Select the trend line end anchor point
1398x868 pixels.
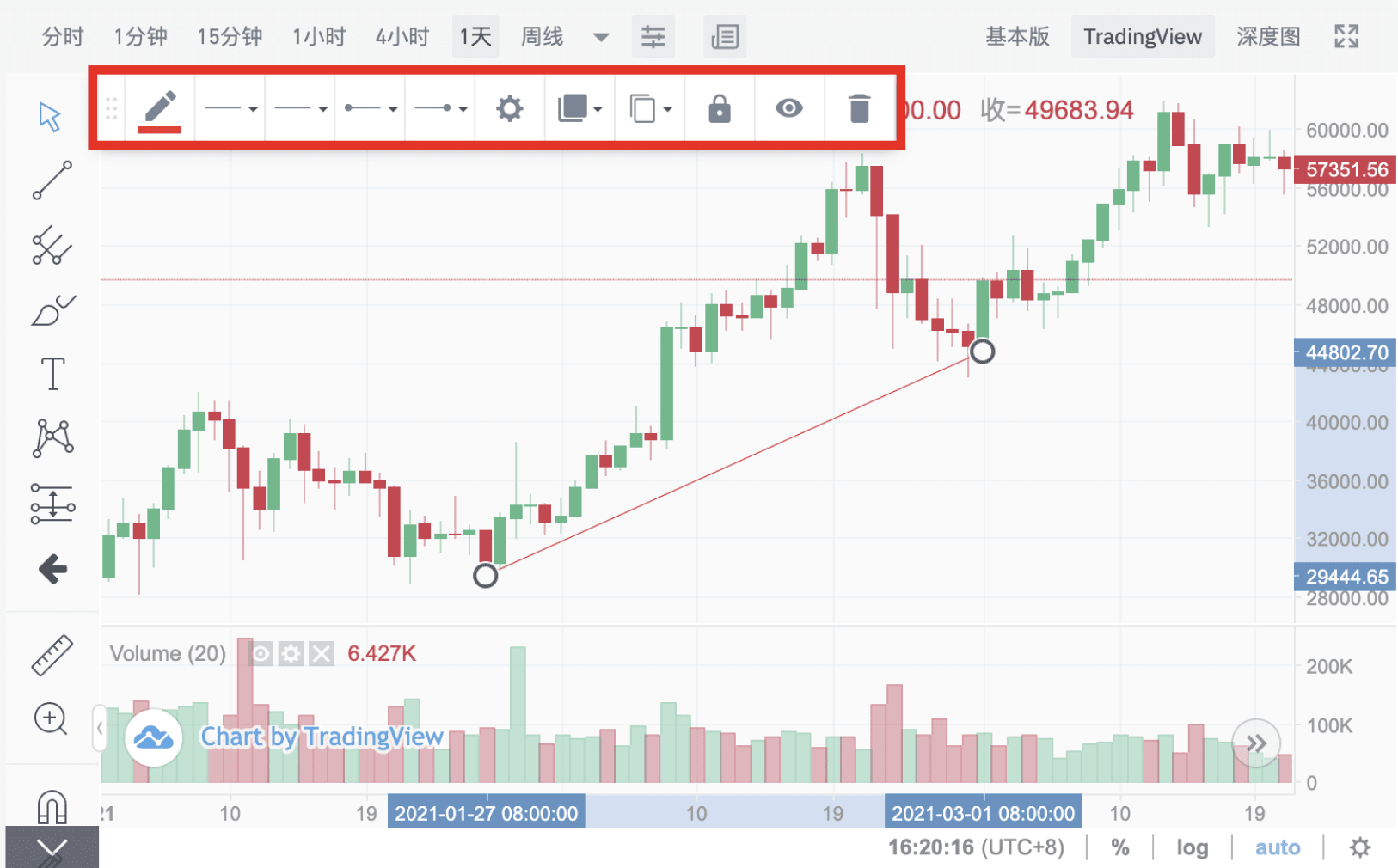pos(982,351)
